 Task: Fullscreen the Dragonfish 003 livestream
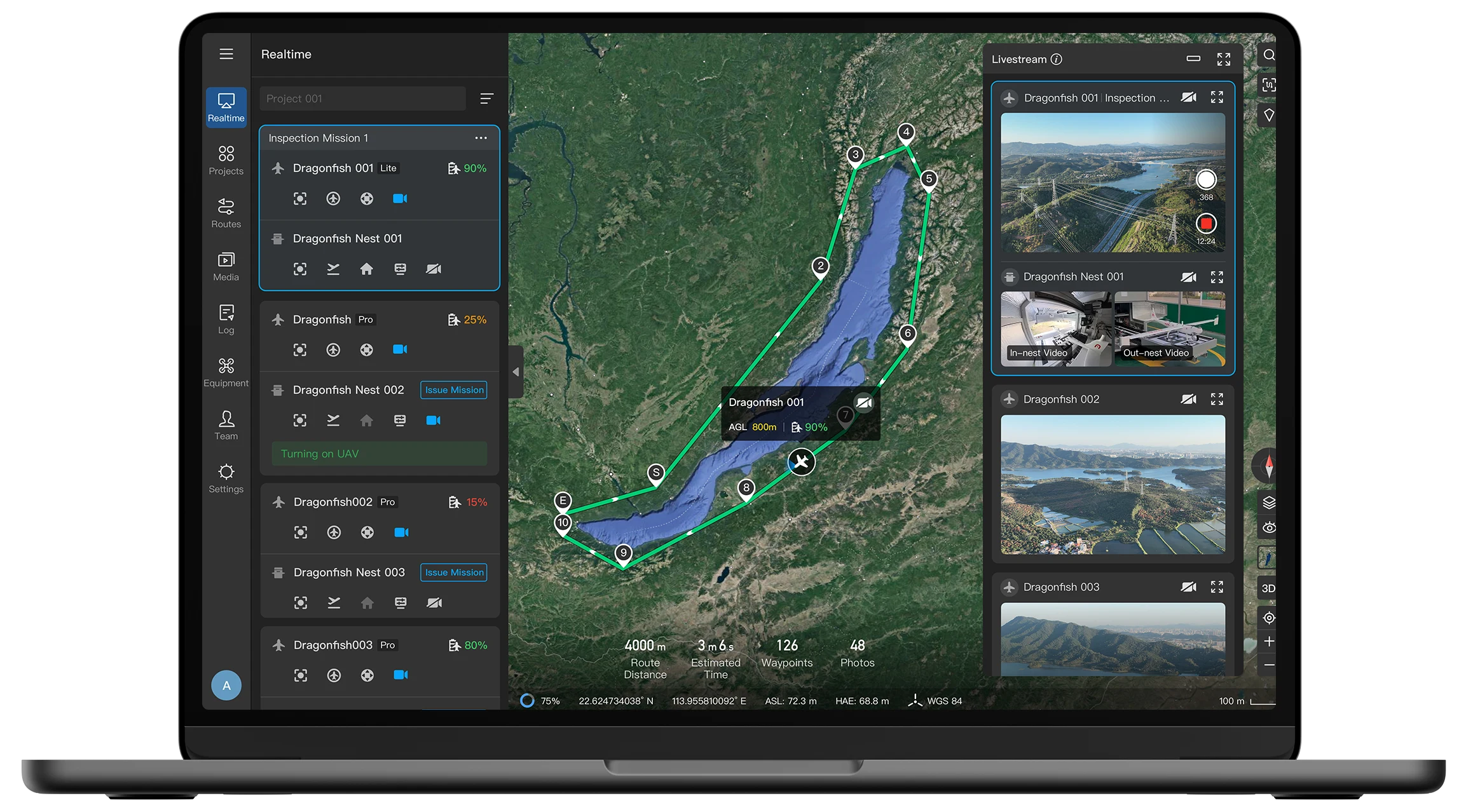(1217, 587)
